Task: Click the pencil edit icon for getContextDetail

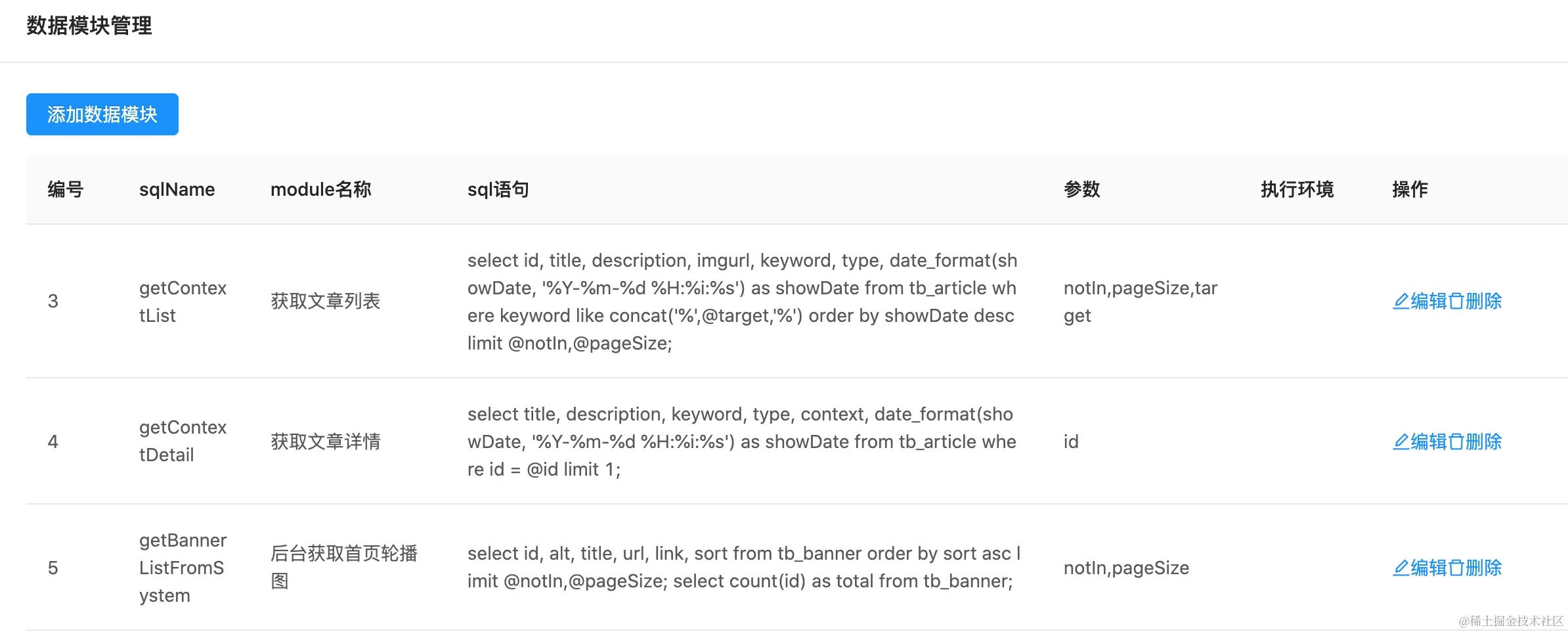Action: pos(1401,442)
